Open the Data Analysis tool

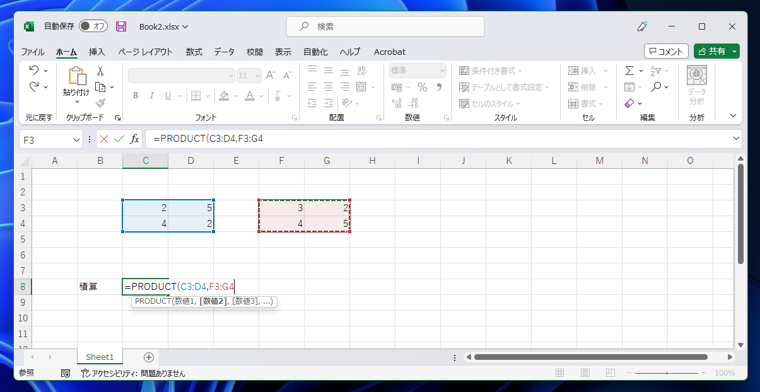697,86
